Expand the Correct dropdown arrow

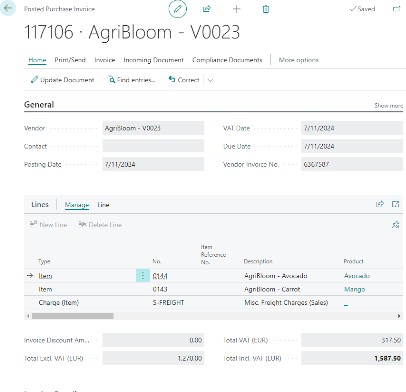point(210,80)
